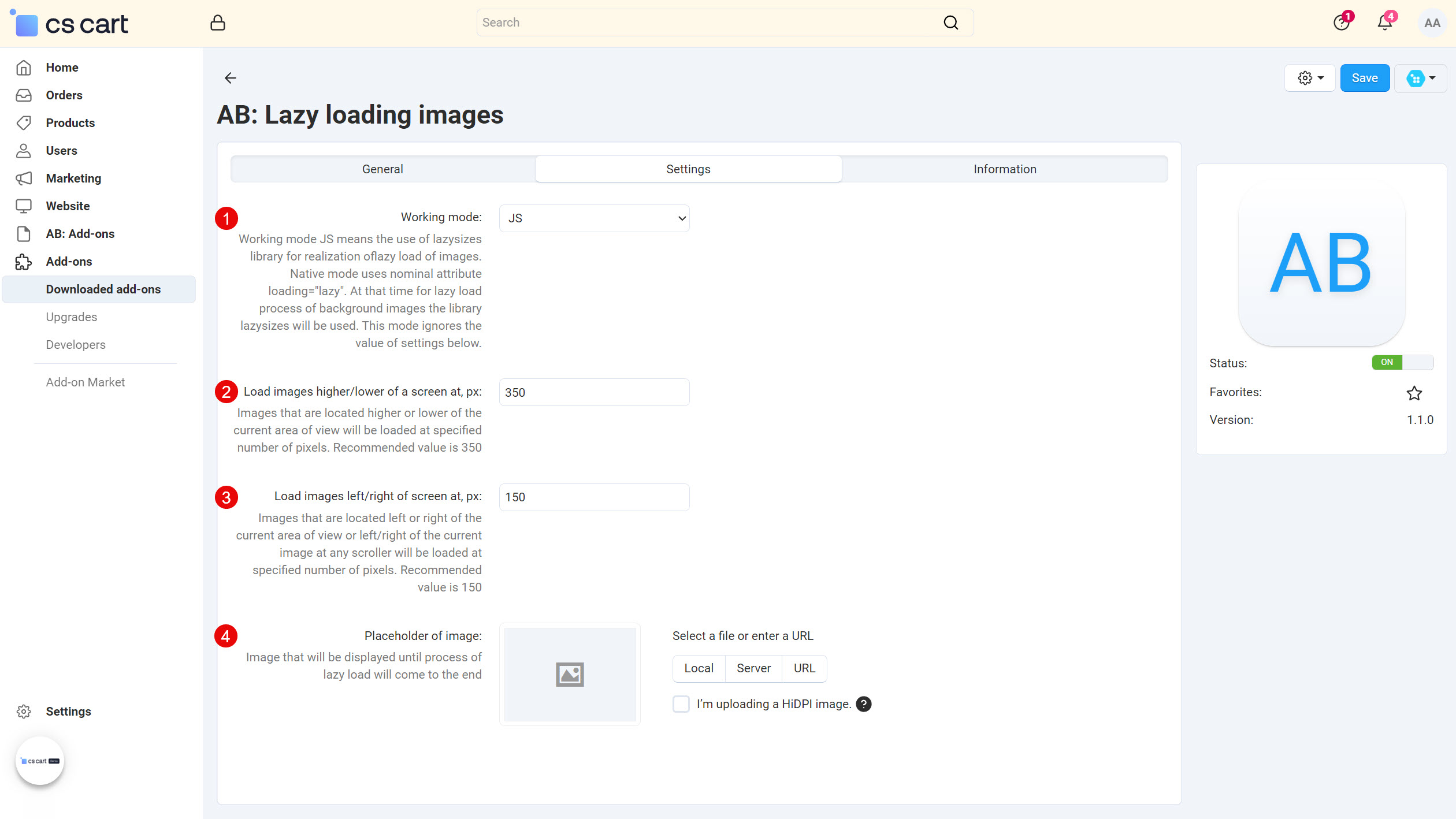Click the lock icon in header
This screenshot has width=1456, height=819.
point(217,23)
